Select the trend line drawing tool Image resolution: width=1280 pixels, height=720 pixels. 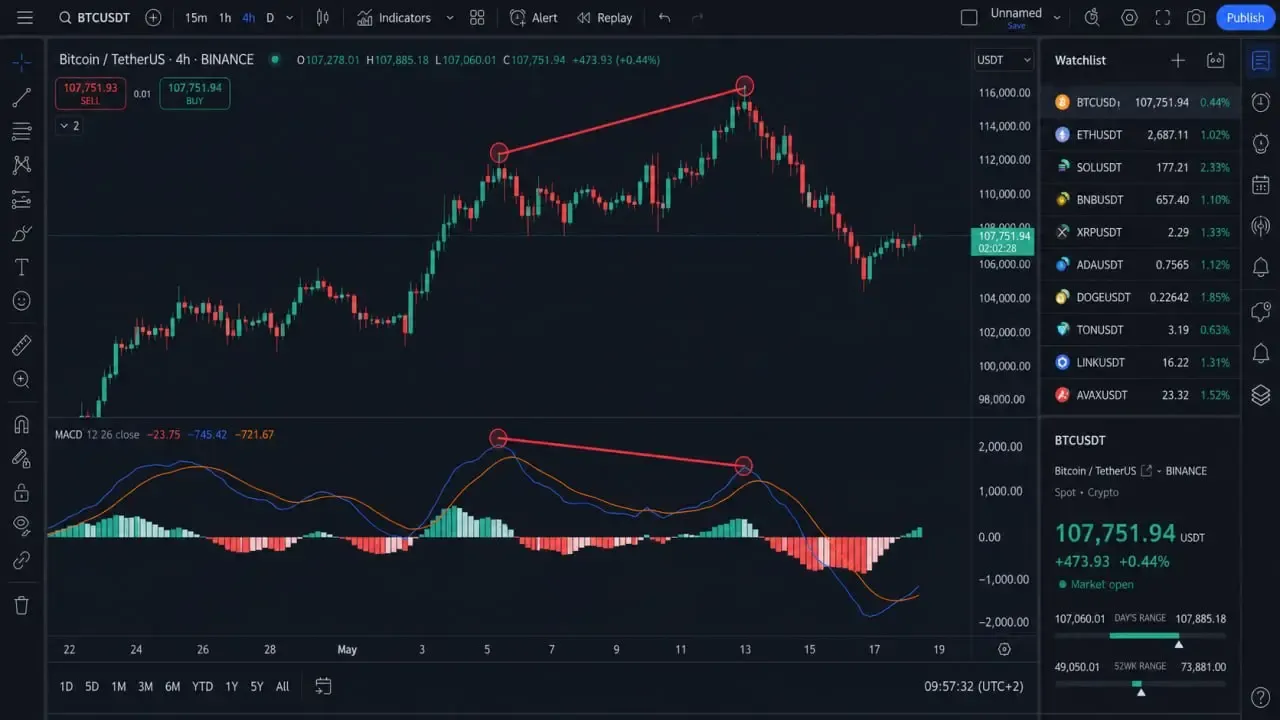click(x=21, y=97)
